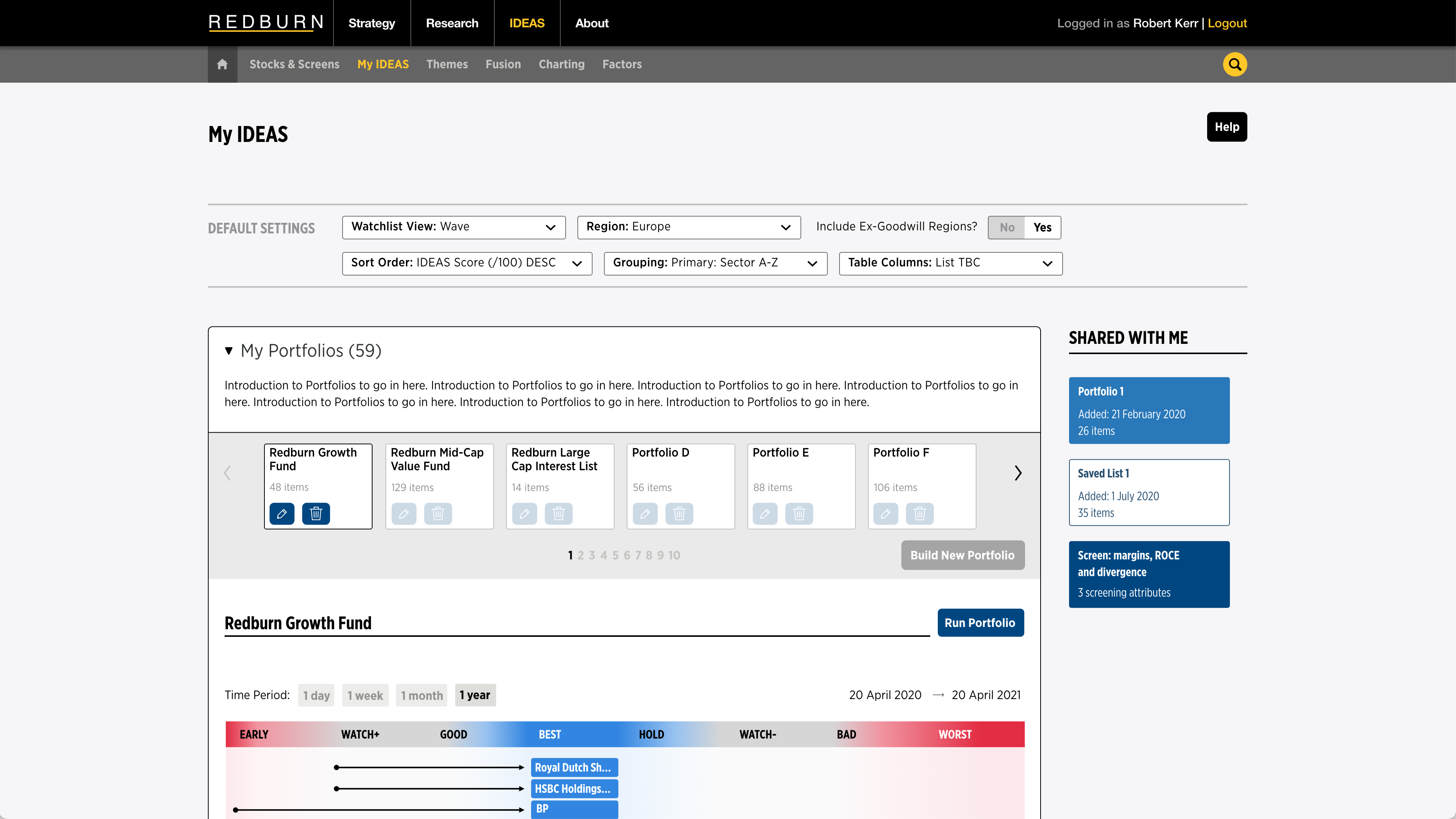Screen dimensions: 1456x819
Task: Click the HSBC Holdings... wave label
Action: point(574,789)
